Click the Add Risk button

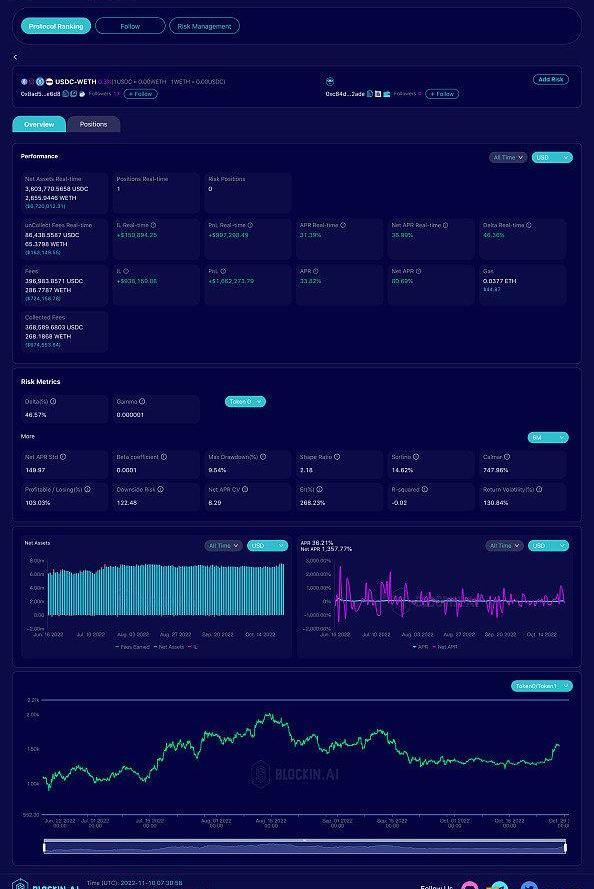(550, 79)
